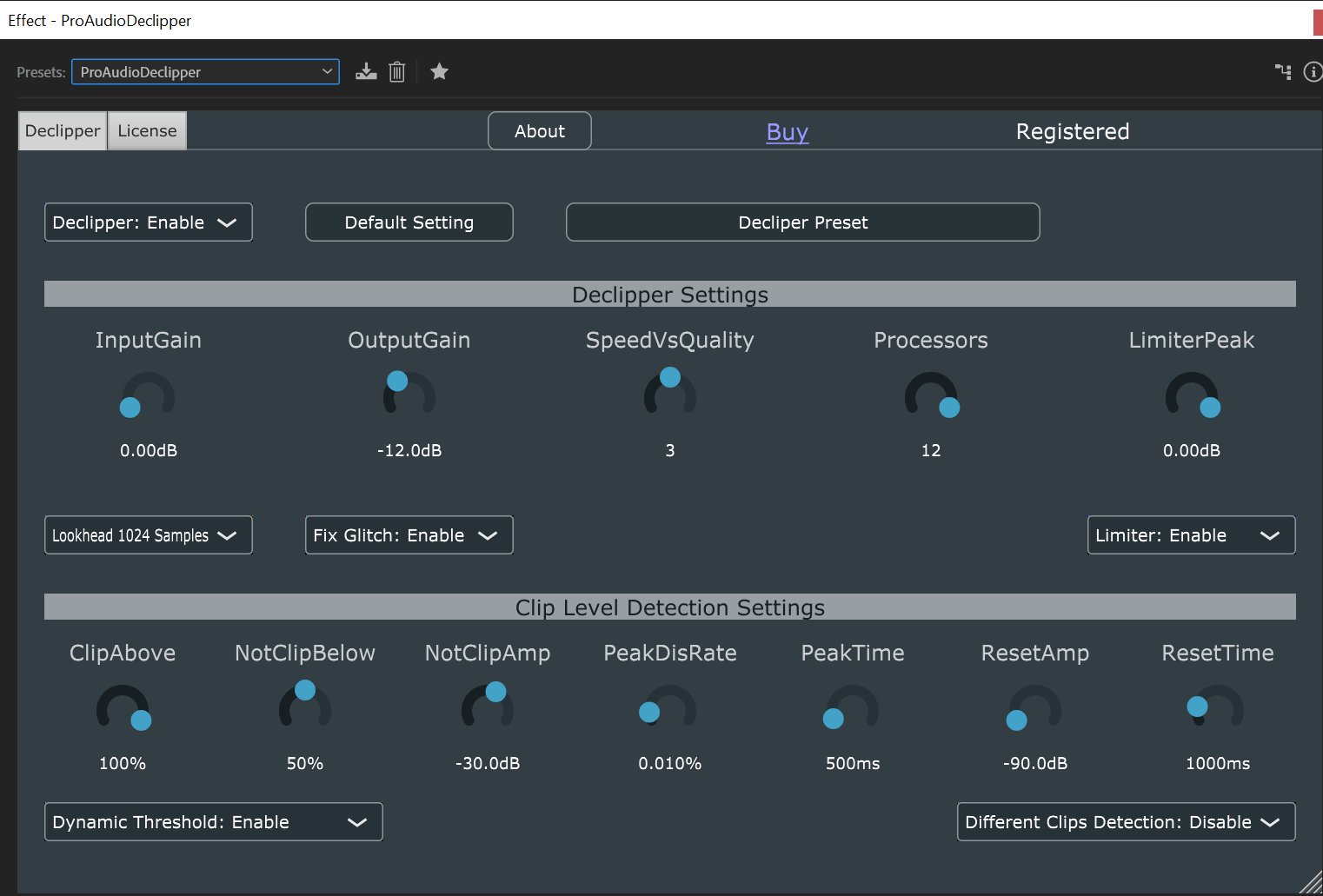Expand the Dynamic Threshold: Enable dropdown
The image size is (1323, 896).
point(214,822)
